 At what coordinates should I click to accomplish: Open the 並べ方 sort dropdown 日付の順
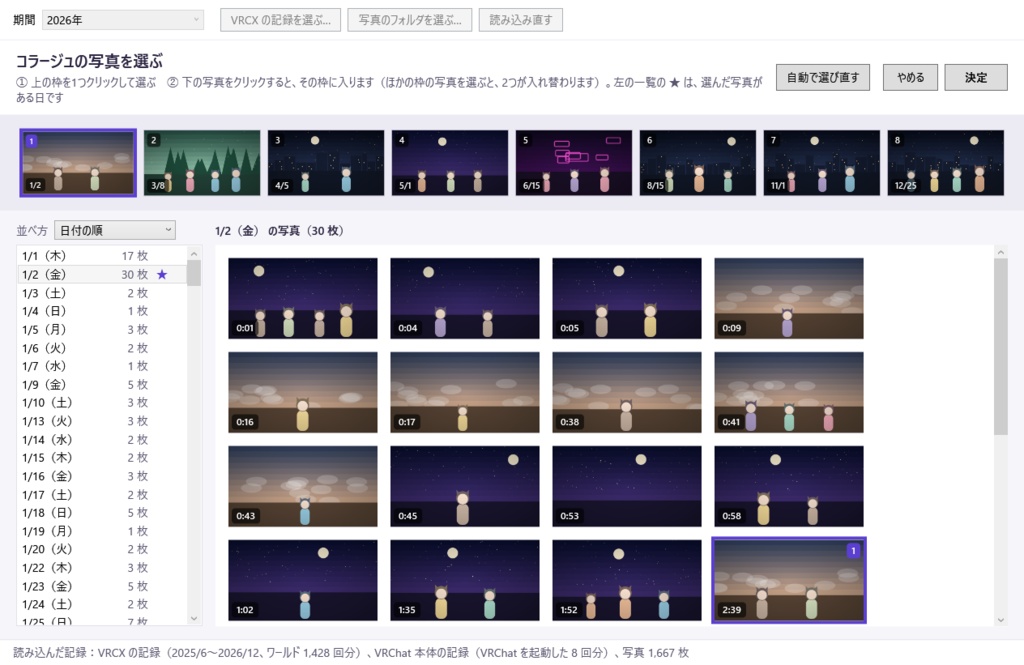pyautogui.click(x=115, y=230)
